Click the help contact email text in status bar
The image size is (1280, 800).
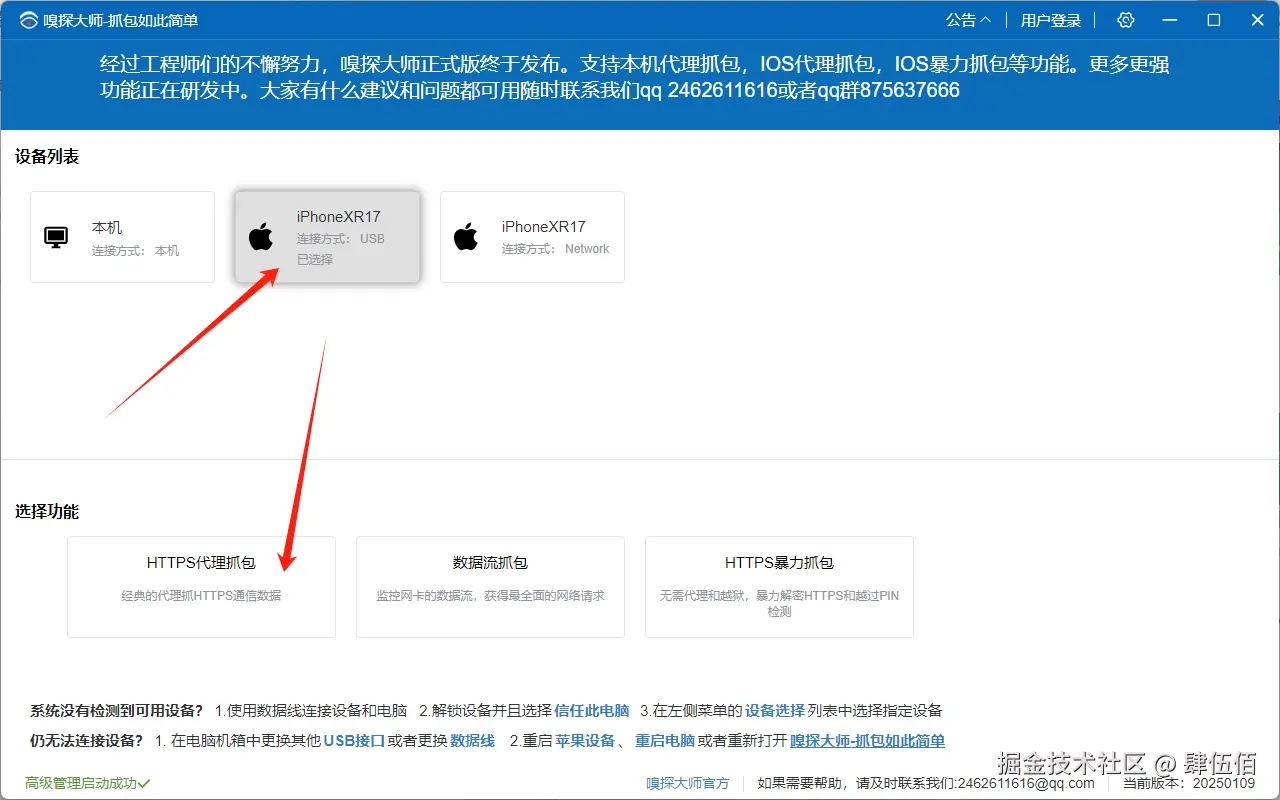[x=926, y=783]
